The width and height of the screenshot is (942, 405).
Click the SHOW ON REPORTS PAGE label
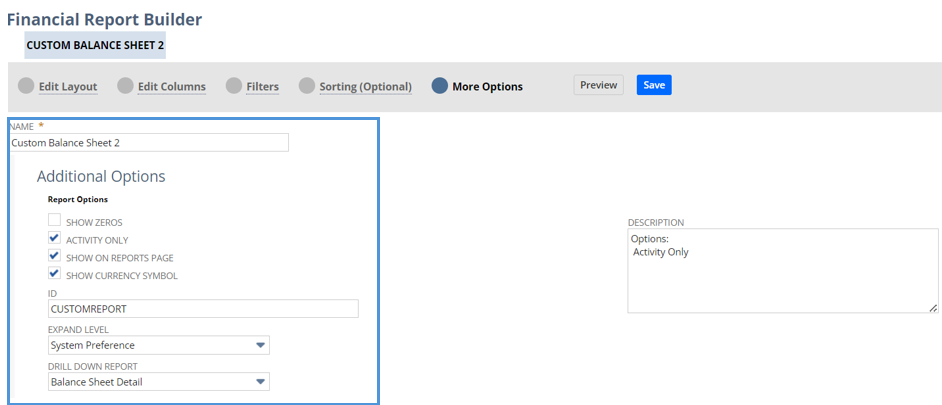(120, 258)
